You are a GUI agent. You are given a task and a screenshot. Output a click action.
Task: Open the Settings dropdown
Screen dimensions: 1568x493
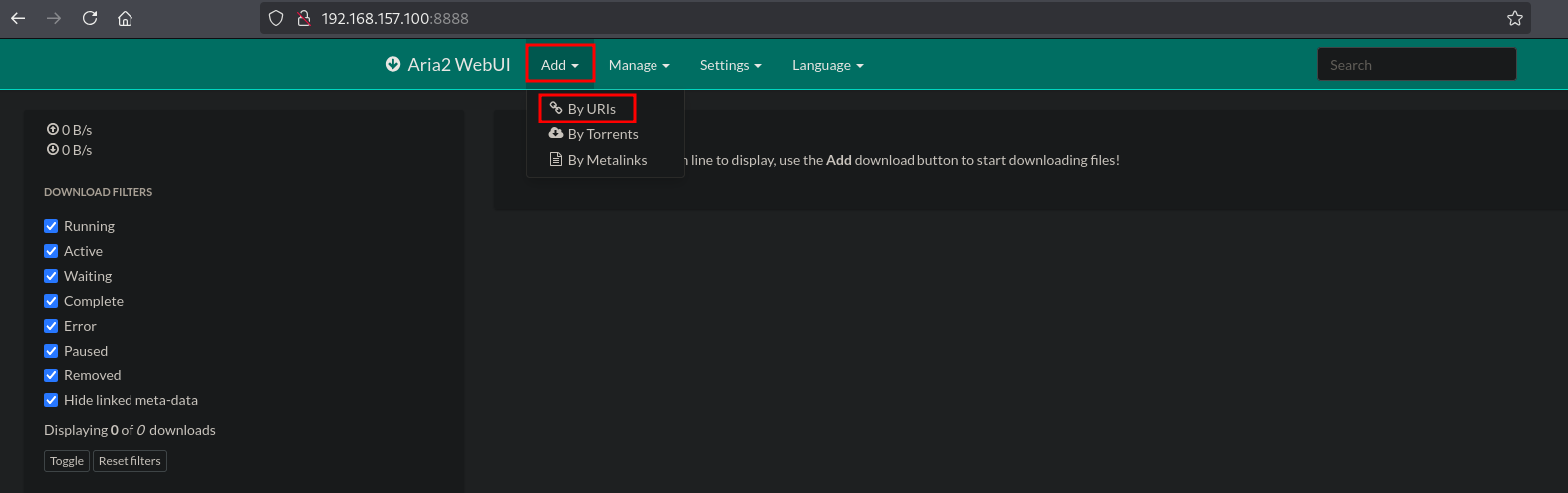[730, 65]
